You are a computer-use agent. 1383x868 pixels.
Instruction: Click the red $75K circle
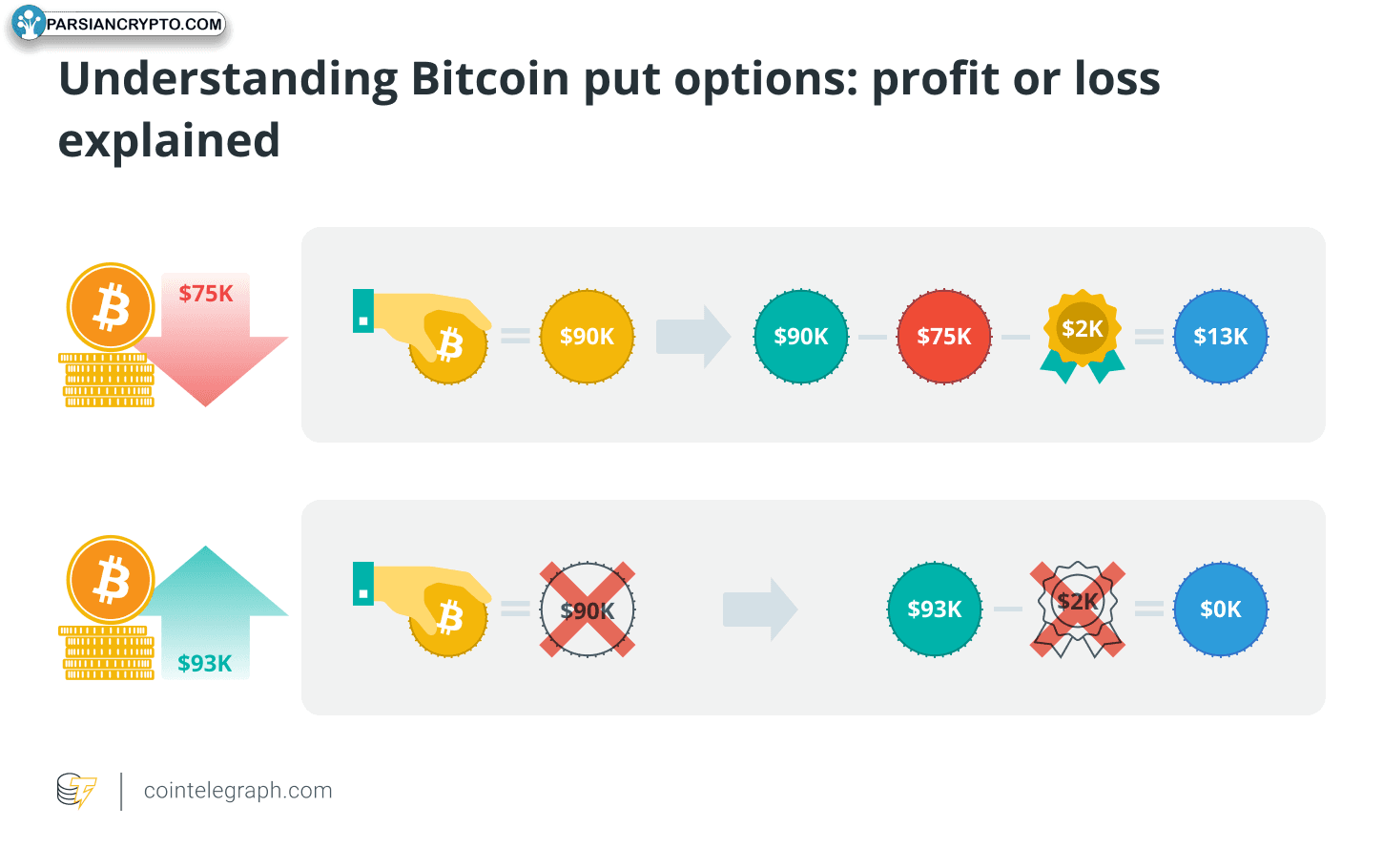pos(944,337)
